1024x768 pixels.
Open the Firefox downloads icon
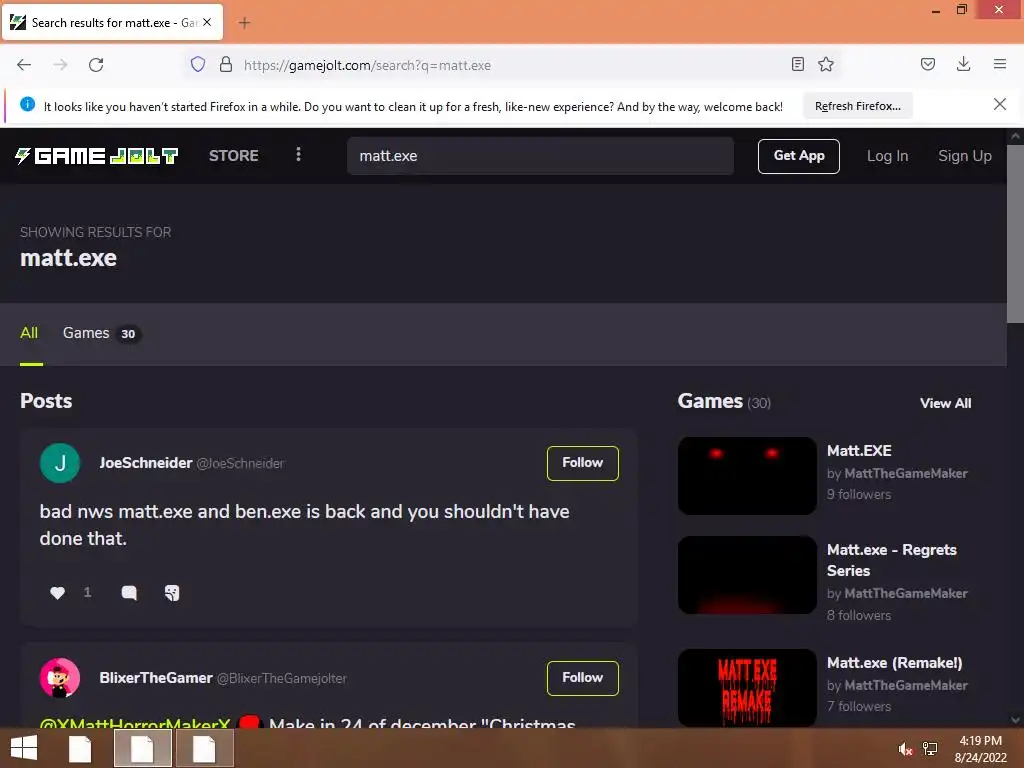point(963,64)
